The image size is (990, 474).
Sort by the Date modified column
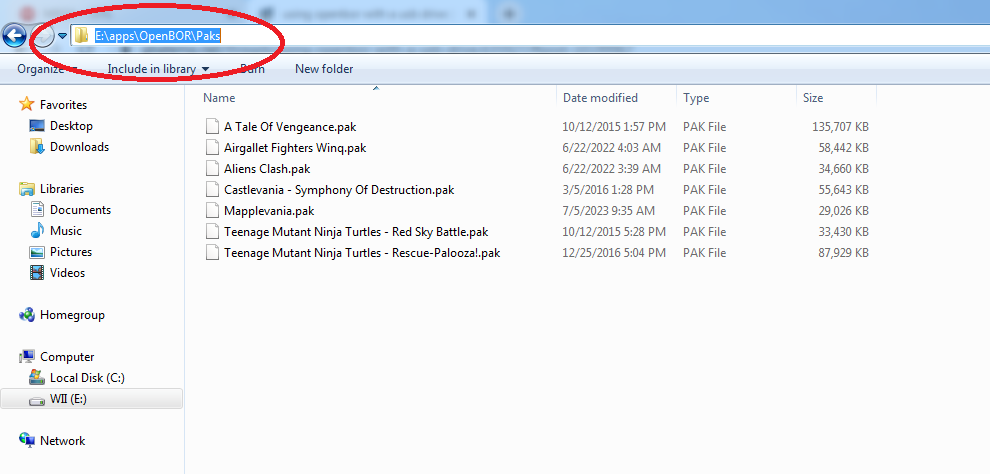point(600,98)
